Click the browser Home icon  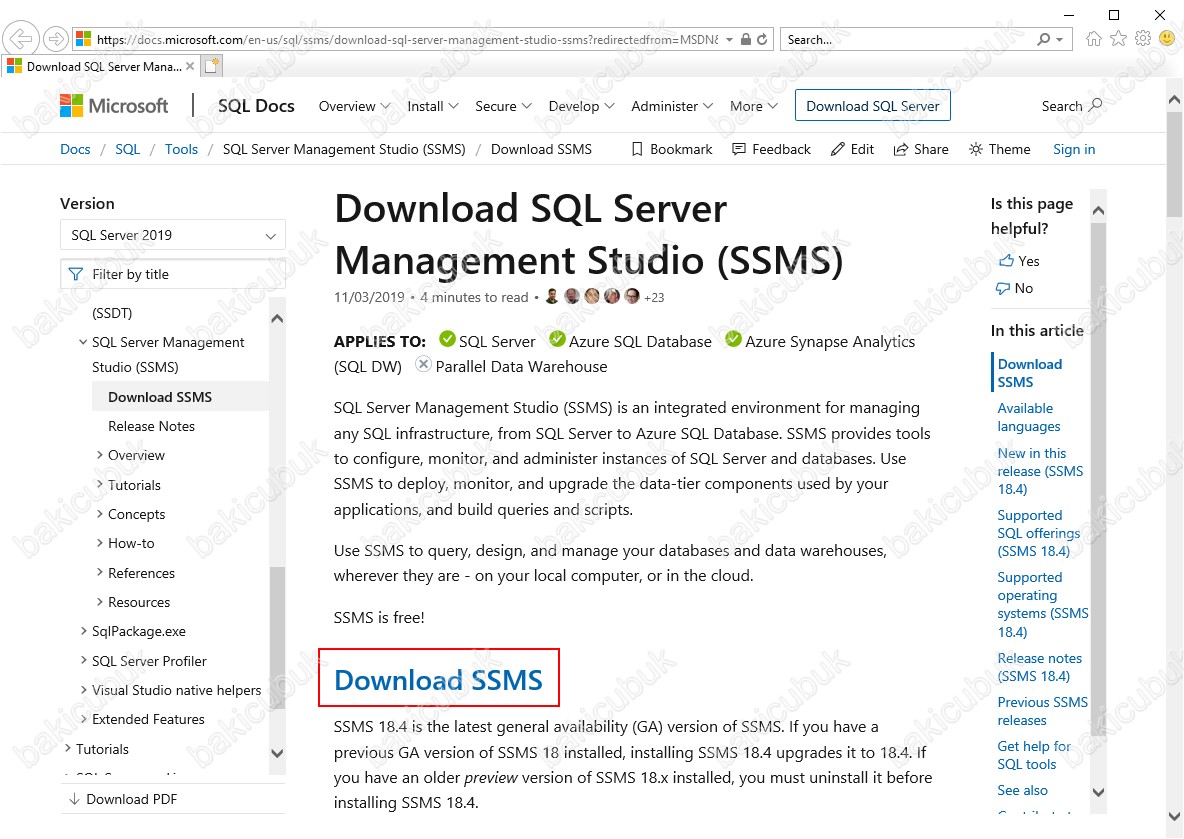1093,39
